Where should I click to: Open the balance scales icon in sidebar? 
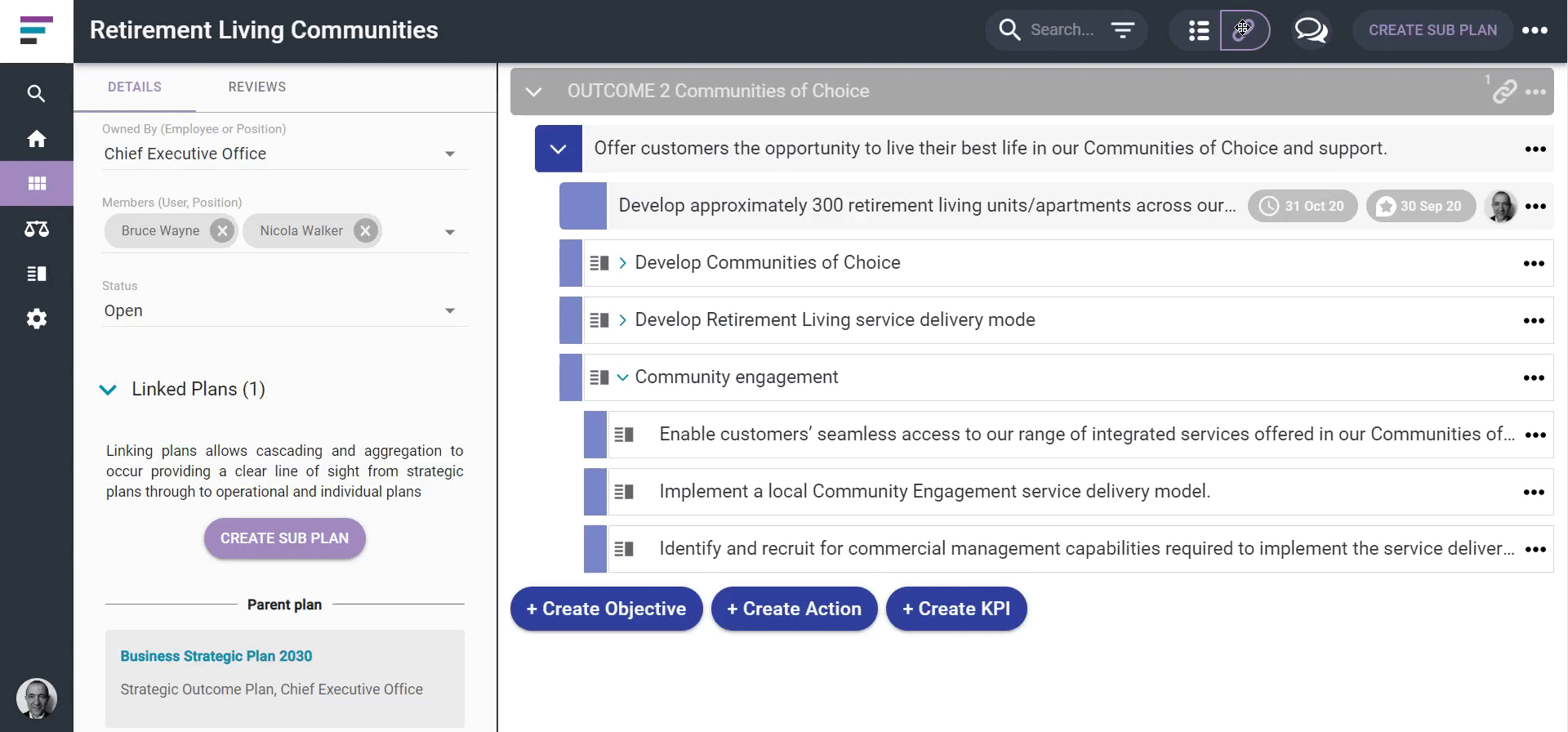point(37,229)
